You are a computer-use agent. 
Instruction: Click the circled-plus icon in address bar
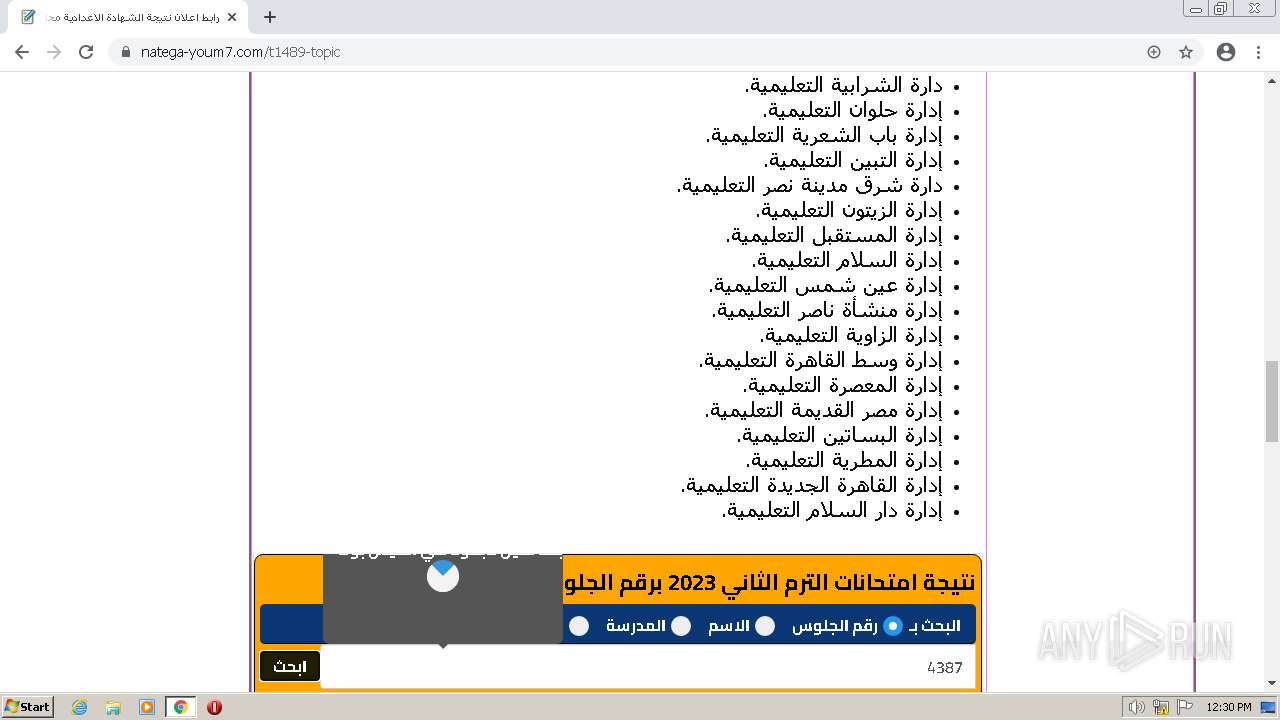click(1154, 52)
